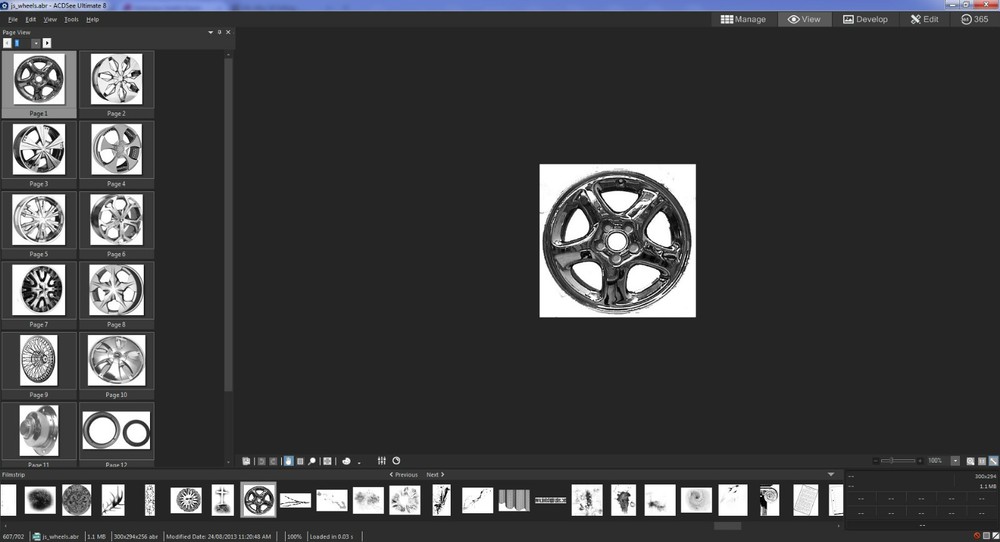The height and width of the screenshot is (542, 1000).
Task: Open the zoom percentage dropdown arrow
Action: [x=955, y=461]
